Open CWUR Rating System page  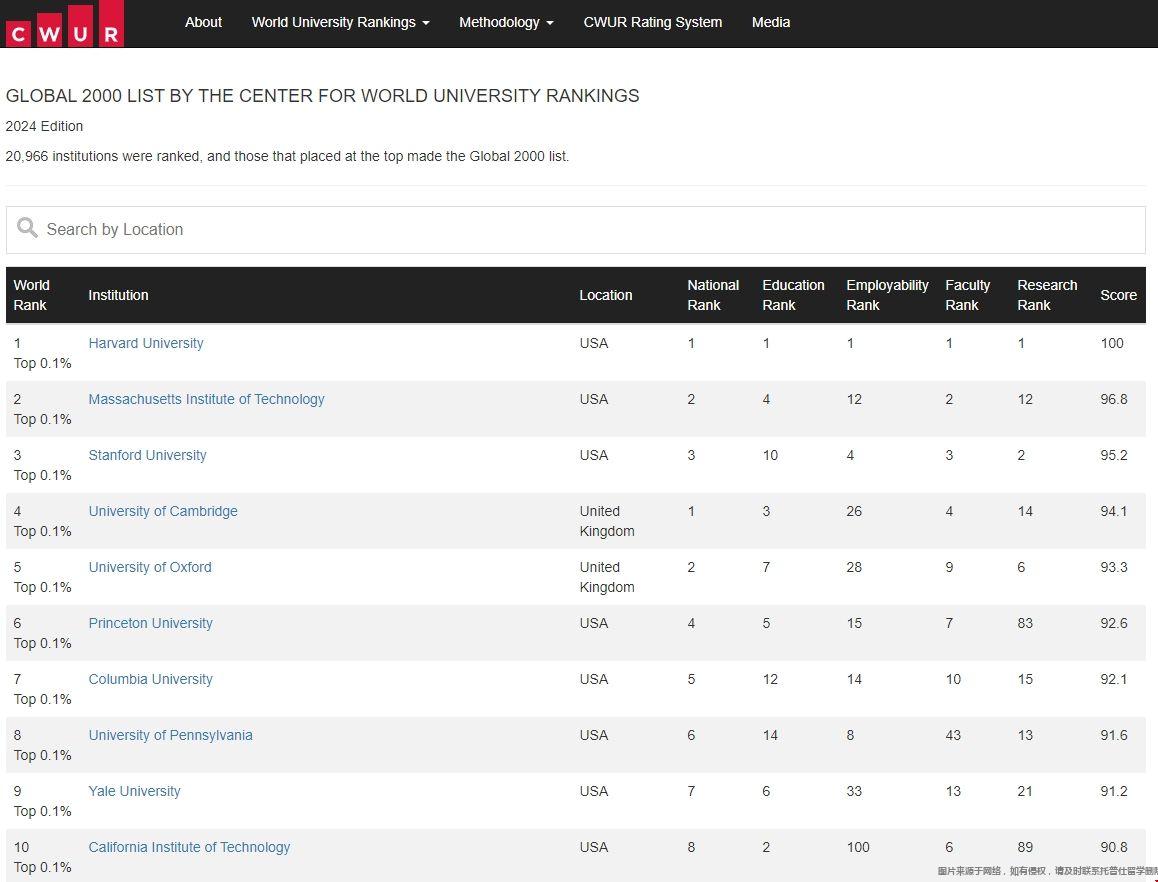(653, 22)
